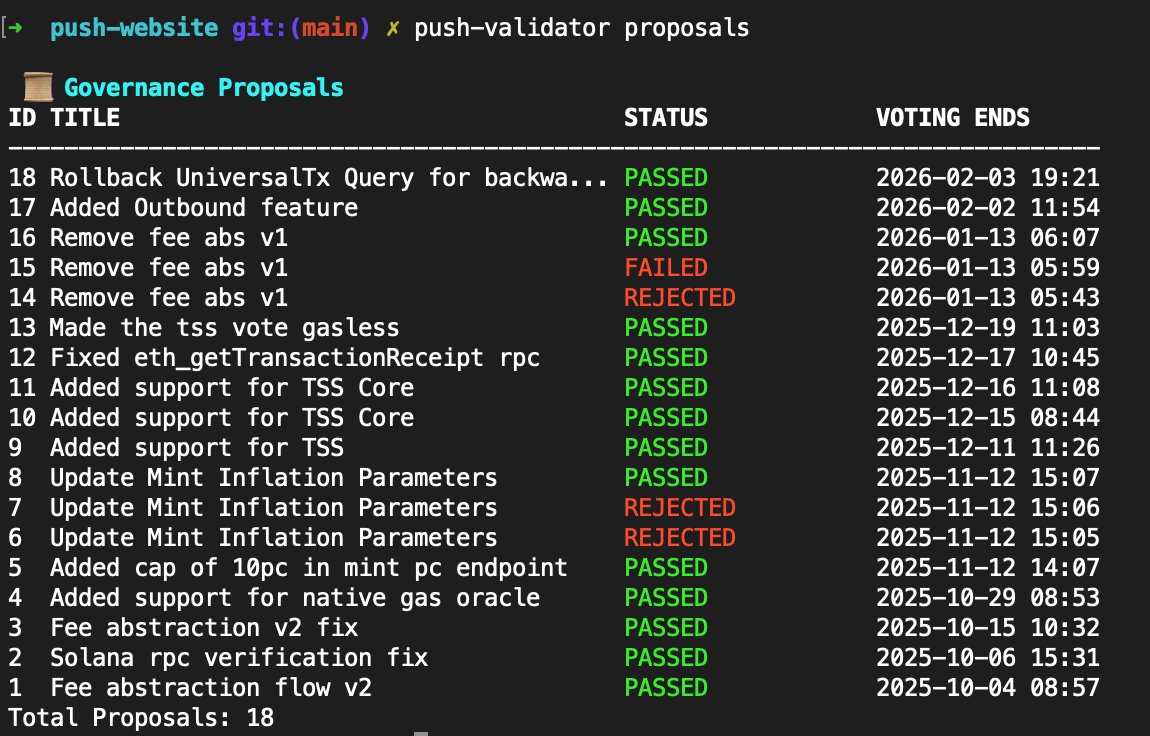
Task: Click date '2026-02-02 11:54'
Action: tap(988, 207)
